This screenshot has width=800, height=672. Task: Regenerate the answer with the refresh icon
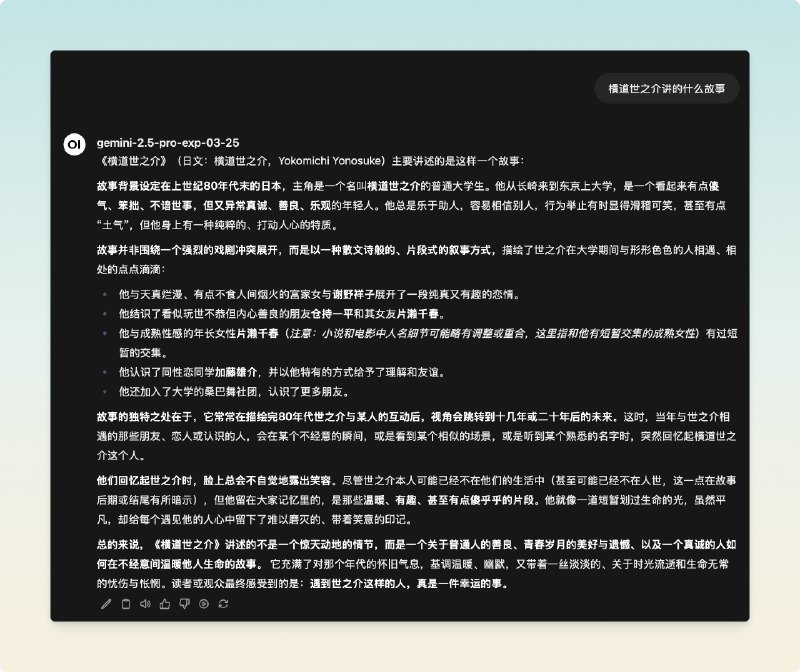point(224,604)
